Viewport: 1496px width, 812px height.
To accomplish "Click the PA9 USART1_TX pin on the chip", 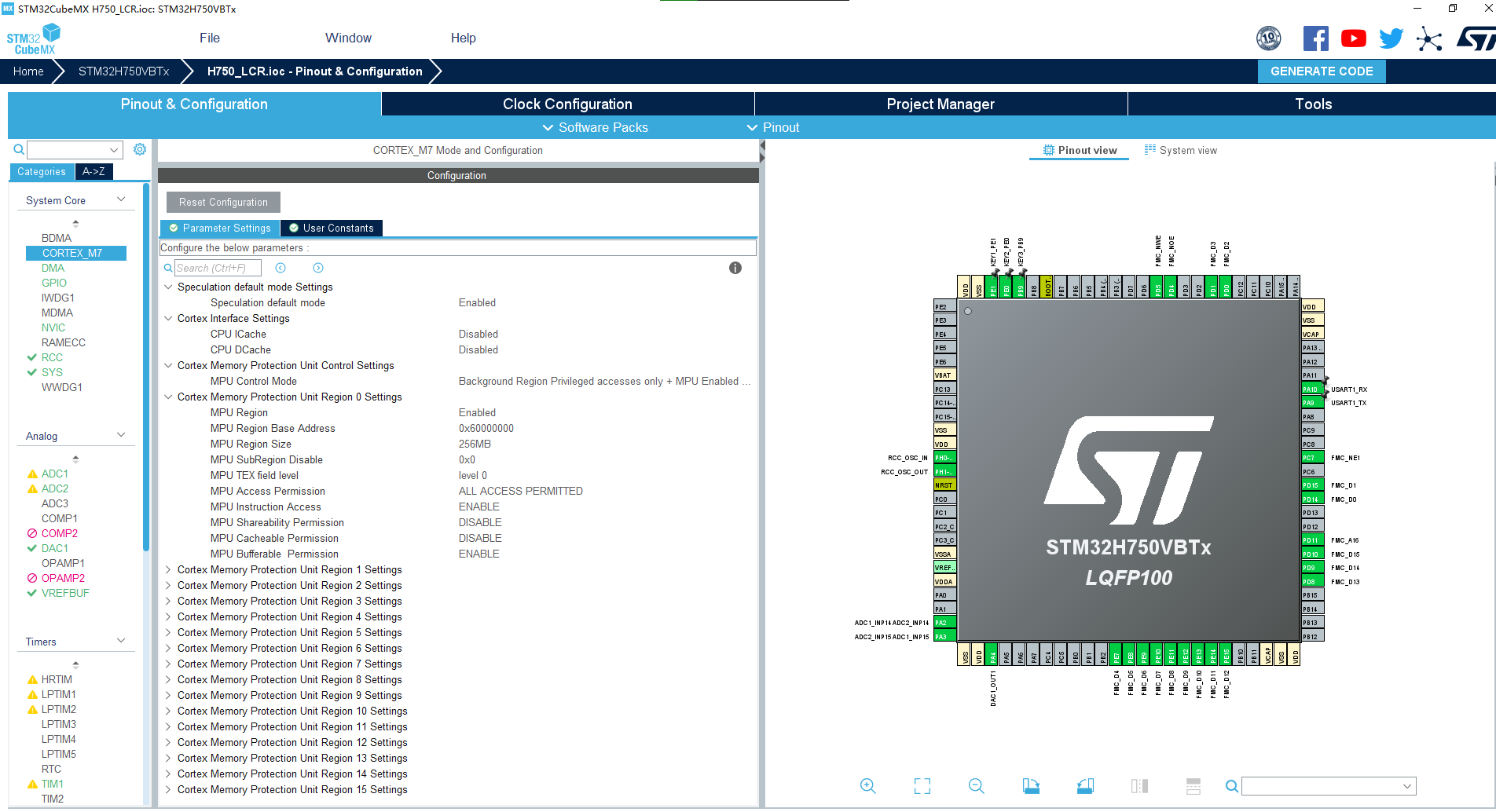I will (x=1311, y=402).
